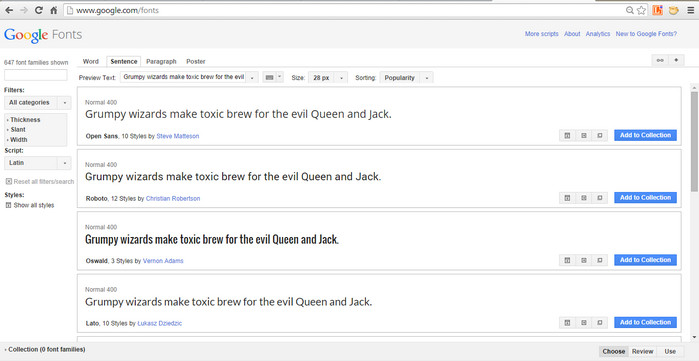Open the pop-out icon in the Open Sans row

pos(600,135)
